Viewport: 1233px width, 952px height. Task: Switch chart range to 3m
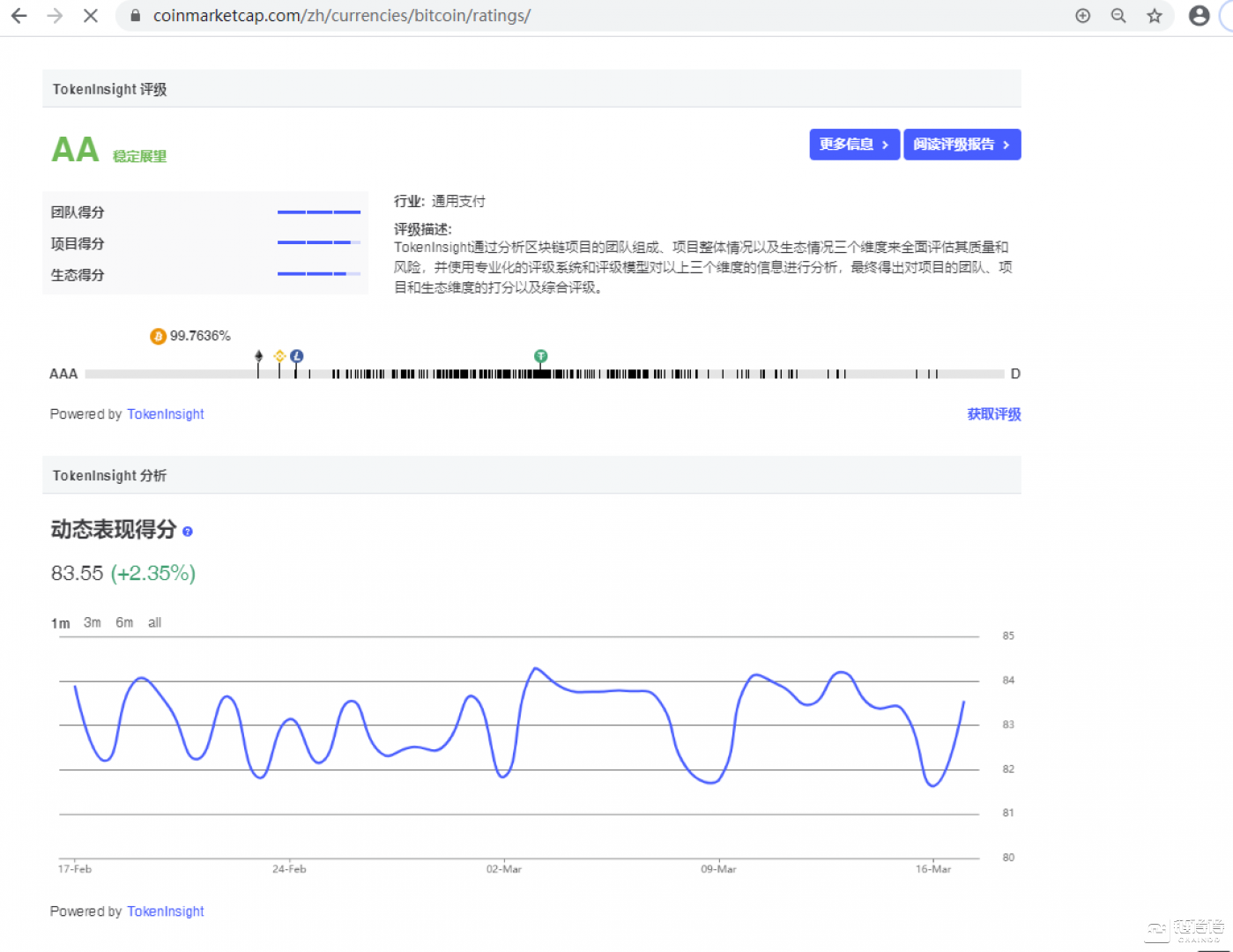click(x=93, y=622)
